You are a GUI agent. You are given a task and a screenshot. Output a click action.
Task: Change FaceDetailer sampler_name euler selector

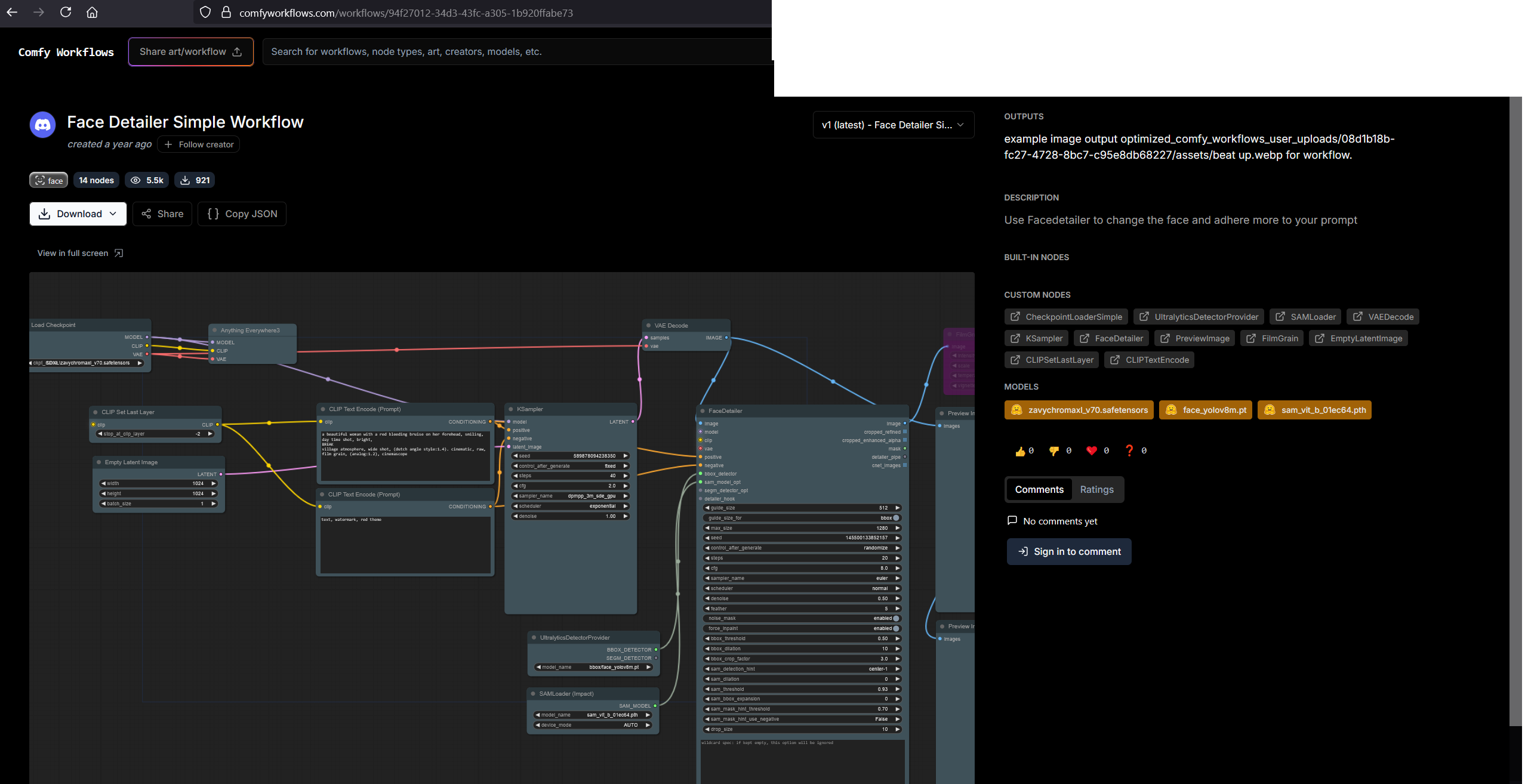click(802, 578)
